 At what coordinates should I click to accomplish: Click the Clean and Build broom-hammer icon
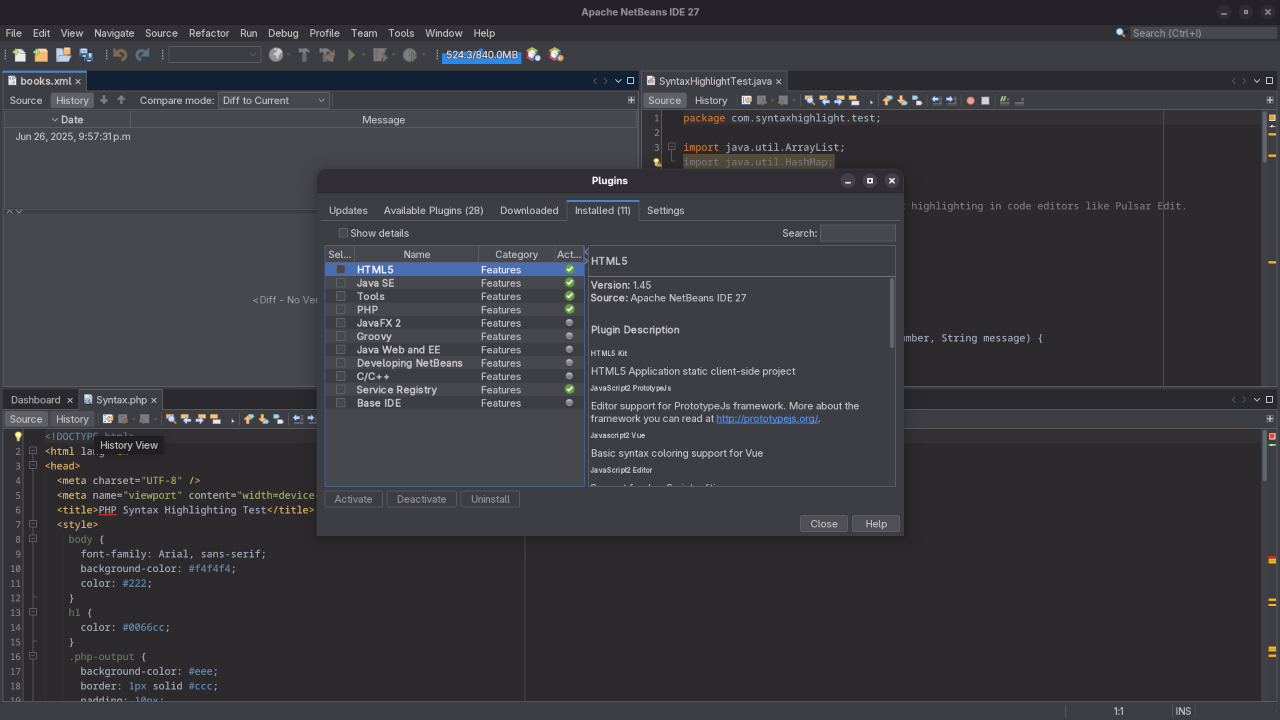click(x=327, y=55)
